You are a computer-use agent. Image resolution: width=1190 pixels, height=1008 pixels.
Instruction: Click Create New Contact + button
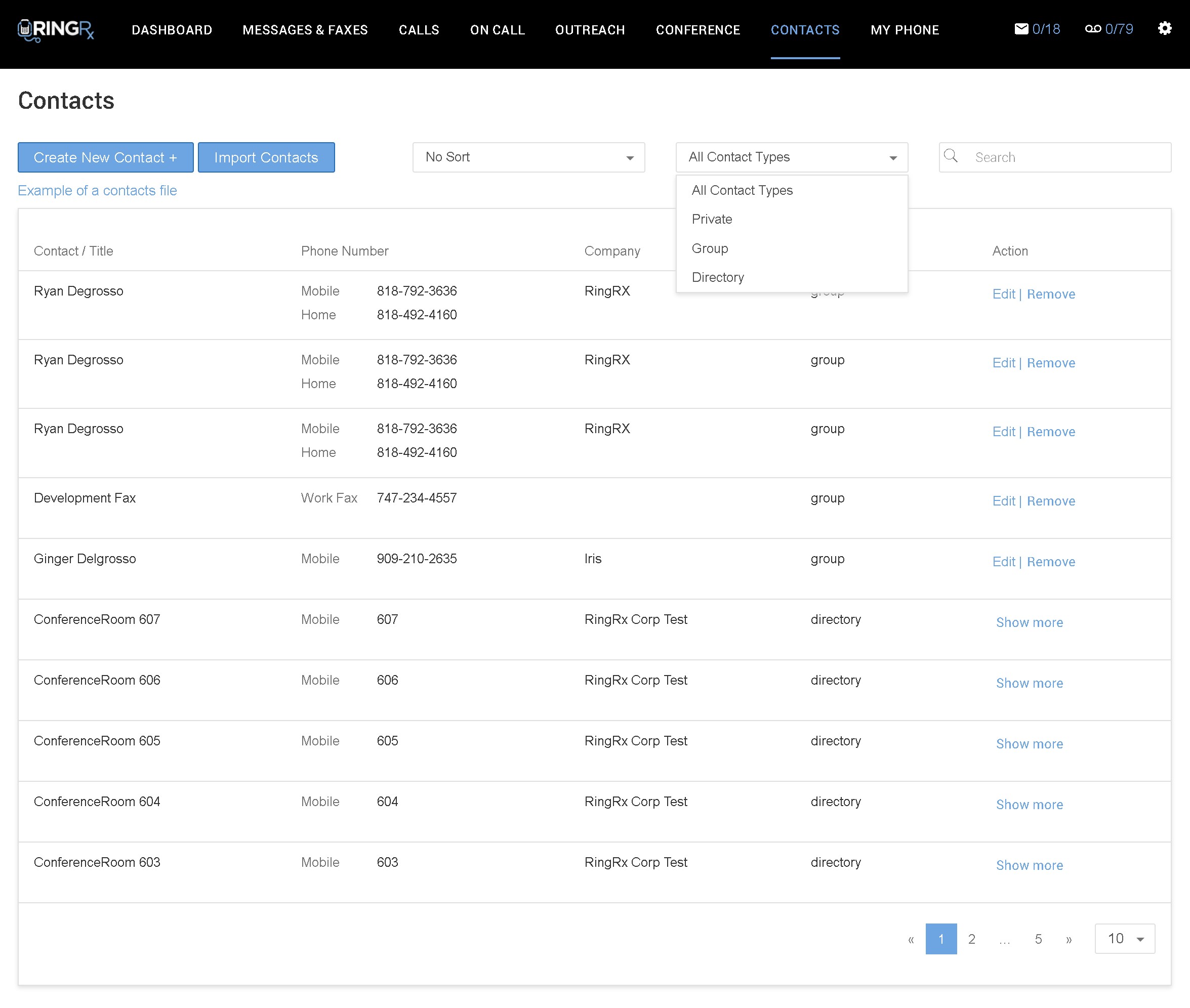(x=105, y=157)
